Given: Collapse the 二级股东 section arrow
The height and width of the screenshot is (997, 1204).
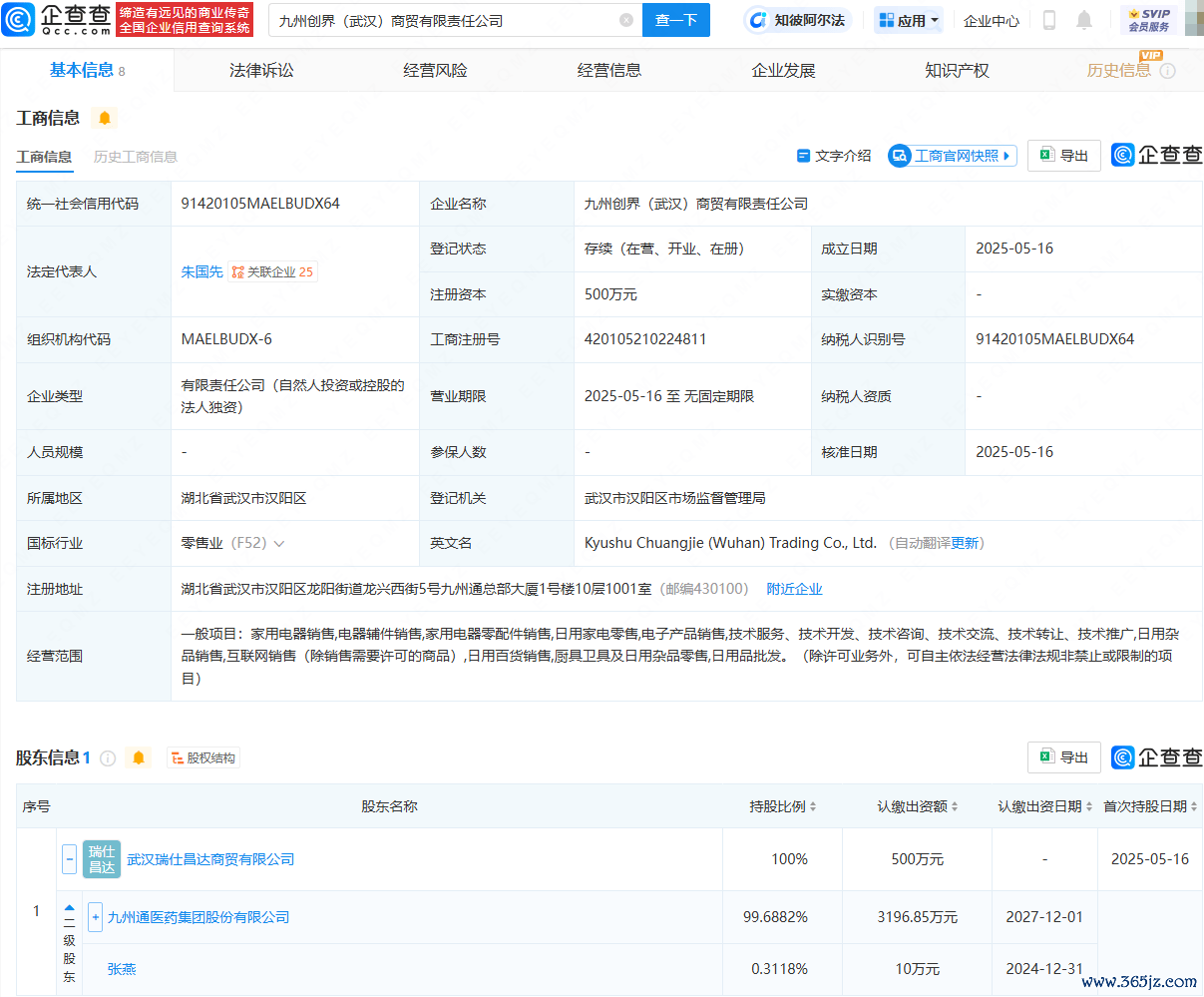Looking at the screenshot, I should [x=70, y=908].
